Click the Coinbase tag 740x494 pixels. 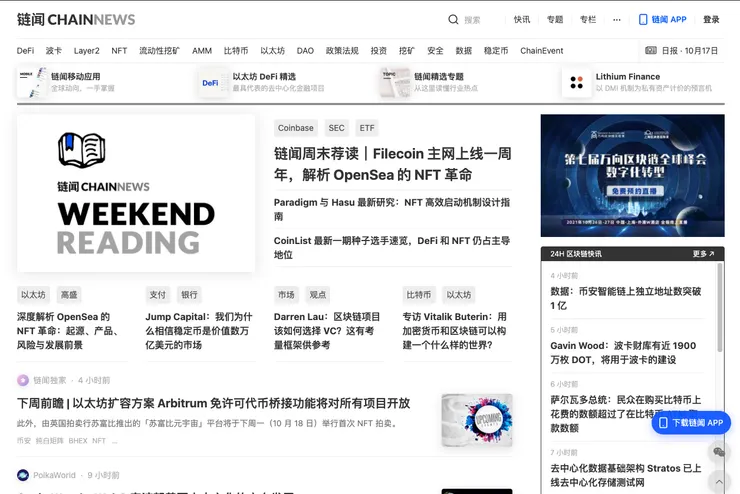[x=295, y=128]
